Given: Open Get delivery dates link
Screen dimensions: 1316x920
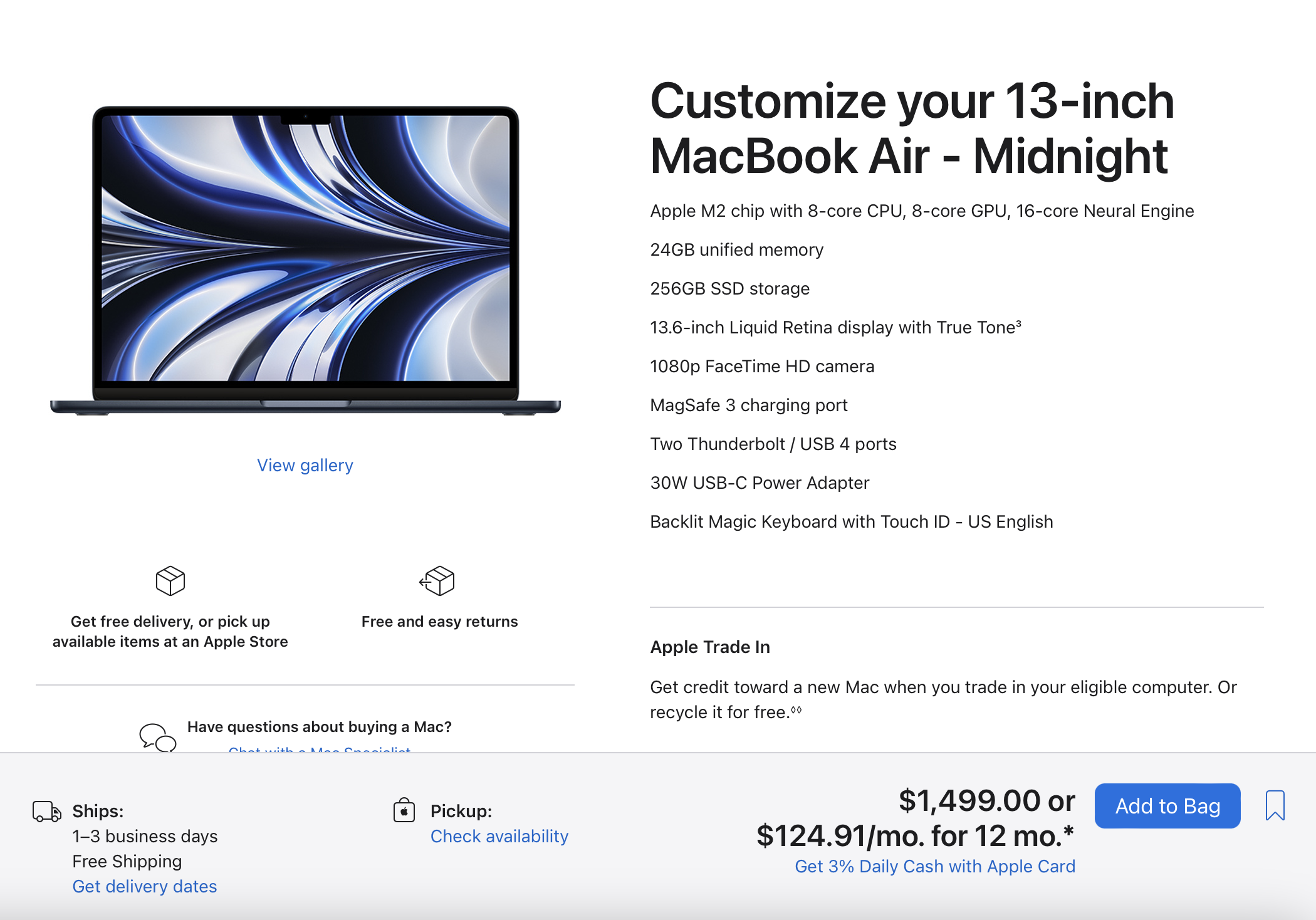Looking at the screenshot, I should click(145, 886).
